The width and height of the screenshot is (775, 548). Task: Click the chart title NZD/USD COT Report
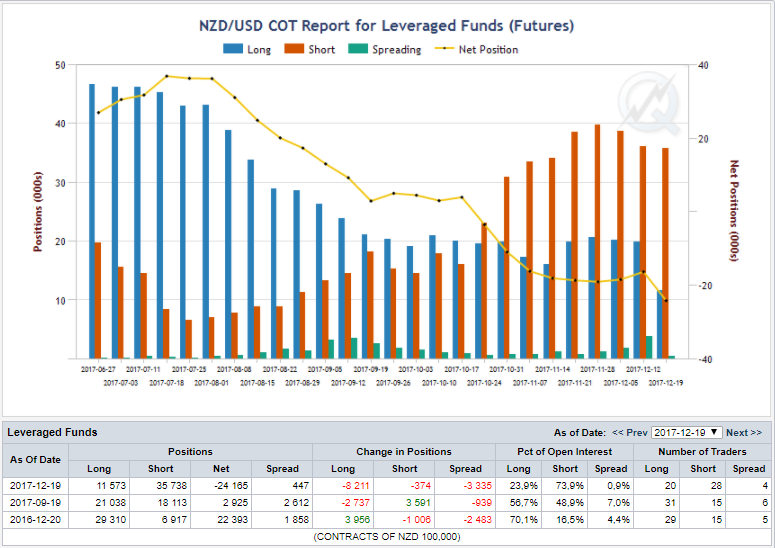(x=387, y=26)
